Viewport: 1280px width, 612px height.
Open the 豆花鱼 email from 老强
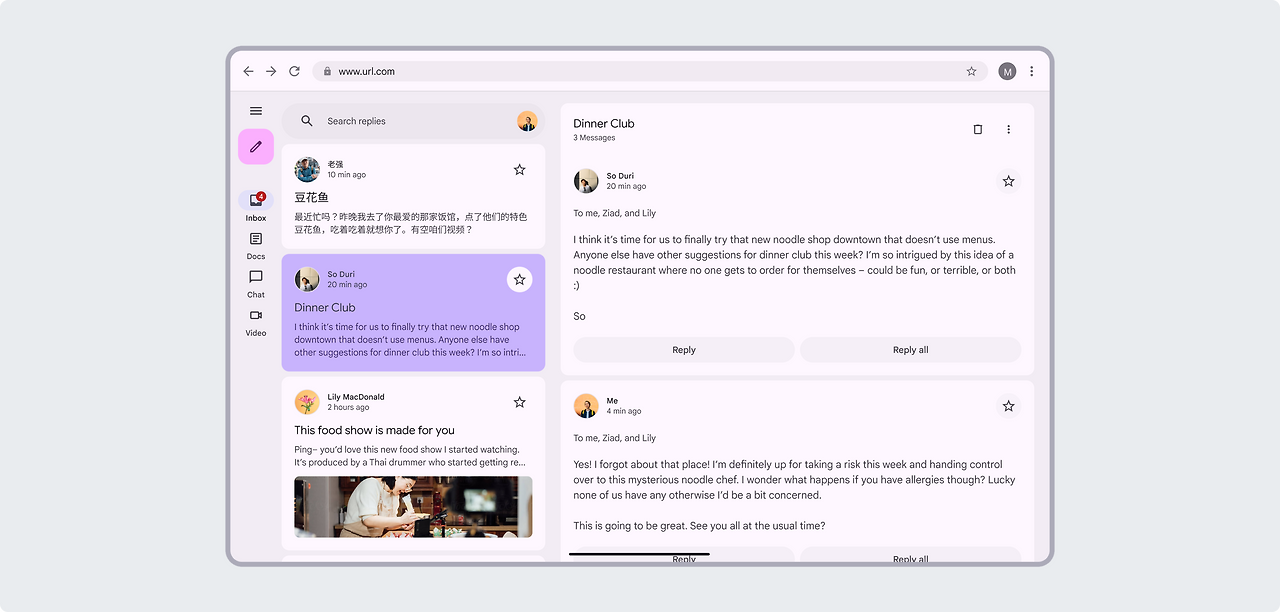(413, 196)
